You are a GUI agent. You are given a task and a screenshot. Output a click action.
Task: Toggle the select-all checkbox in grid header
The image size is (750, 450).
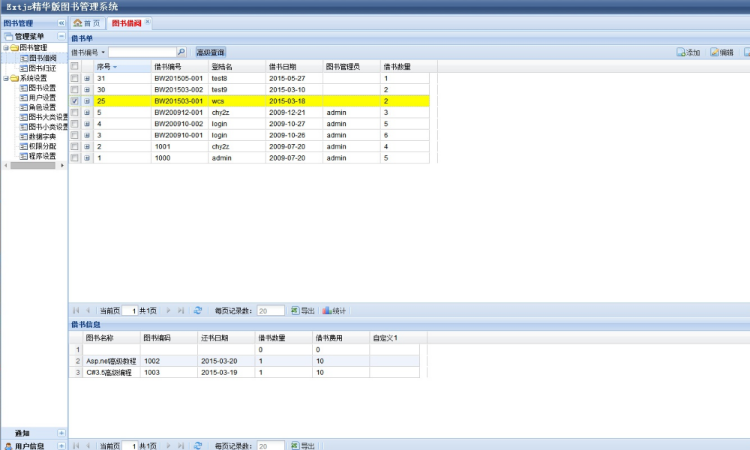75,66
